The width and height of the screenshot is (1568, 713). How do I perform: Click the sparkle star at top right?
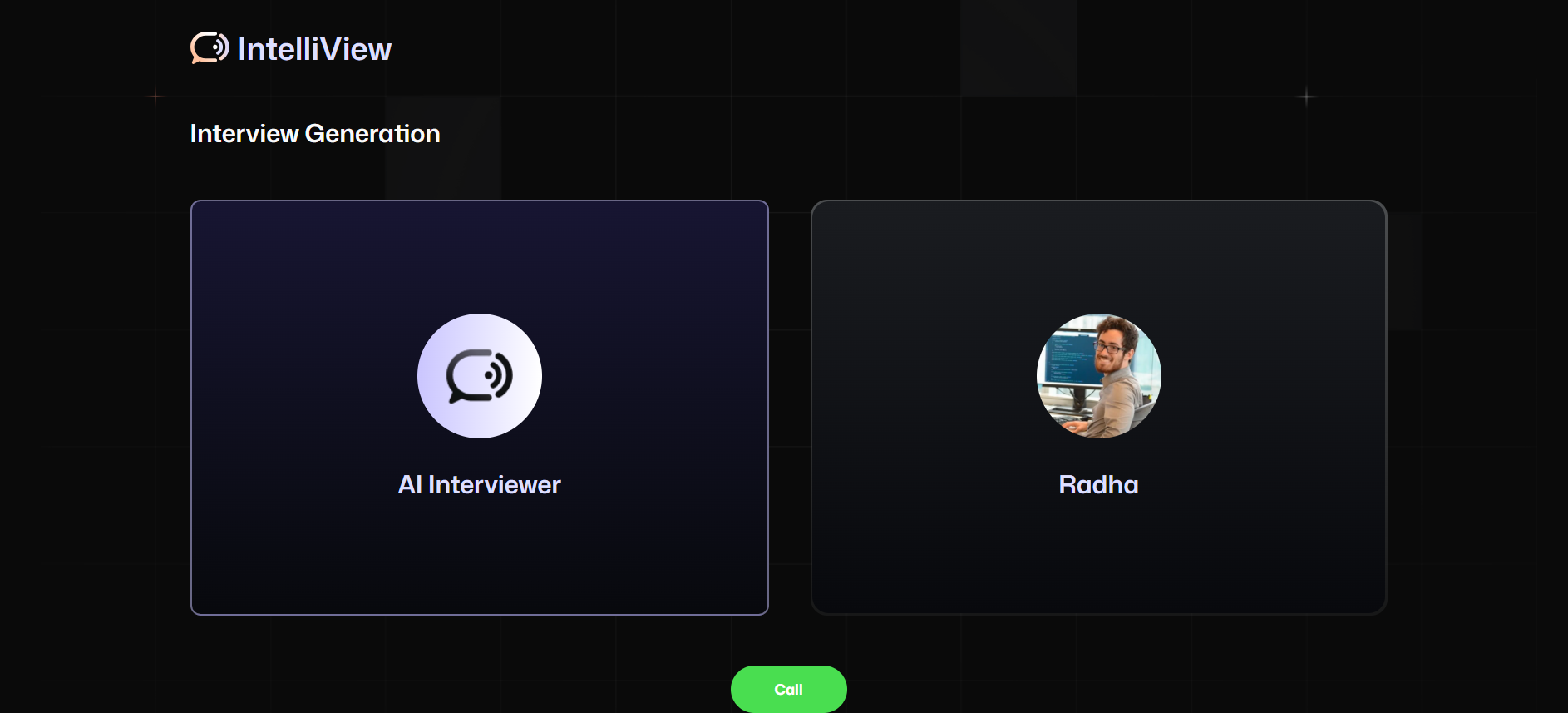coord(1306,97)
